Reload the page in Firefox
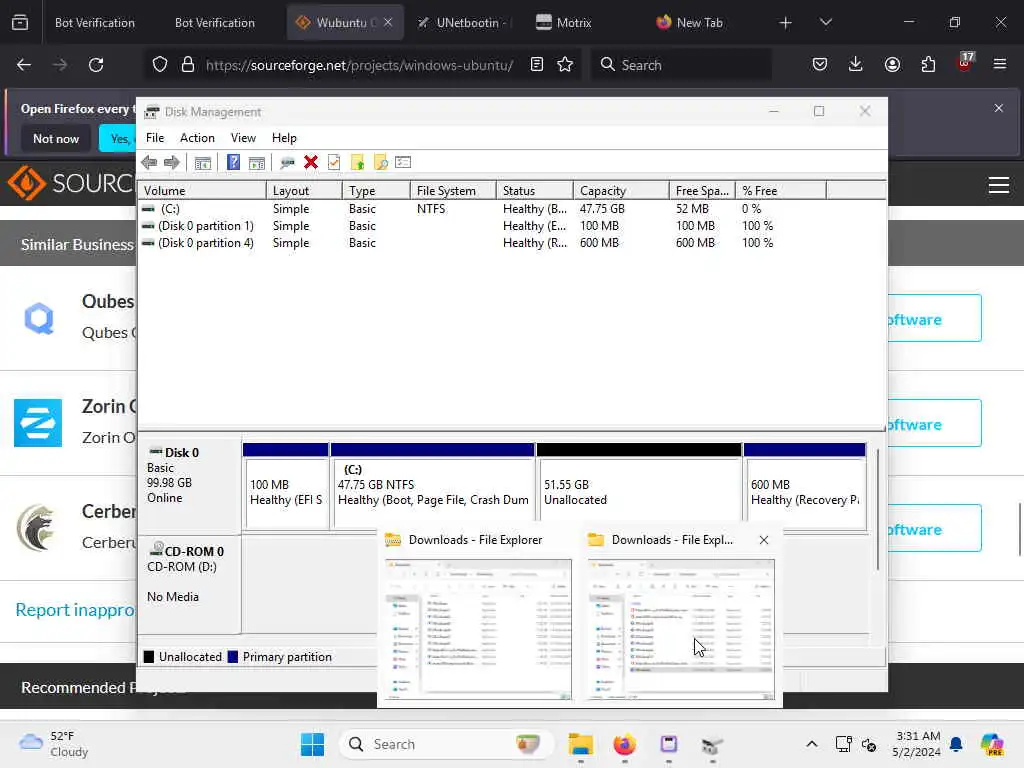 point(96,65)
